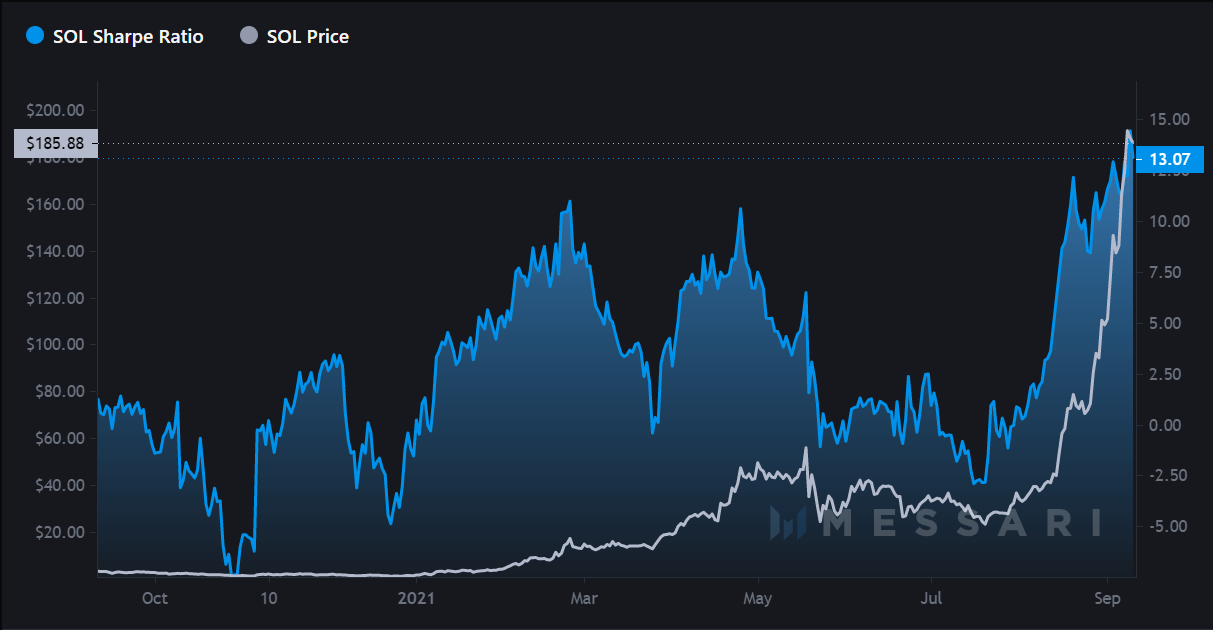1213x630 pixels.
Task: Click the Sep date label
Action: point(1107,599)
